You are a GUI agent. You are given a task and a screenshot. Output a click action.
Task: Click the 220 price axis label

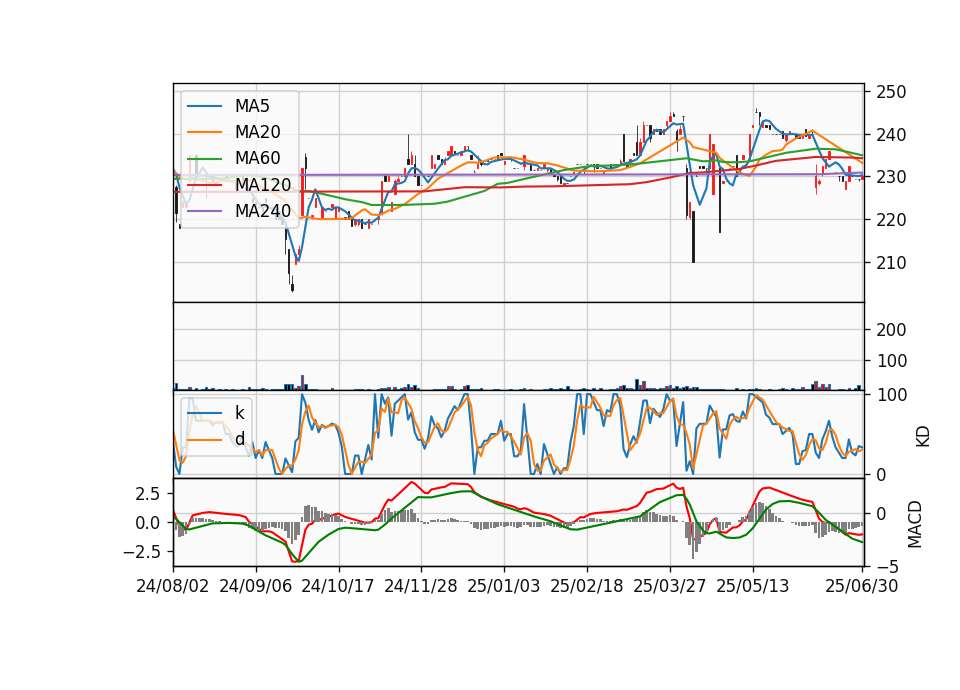[x=891, y=220]
